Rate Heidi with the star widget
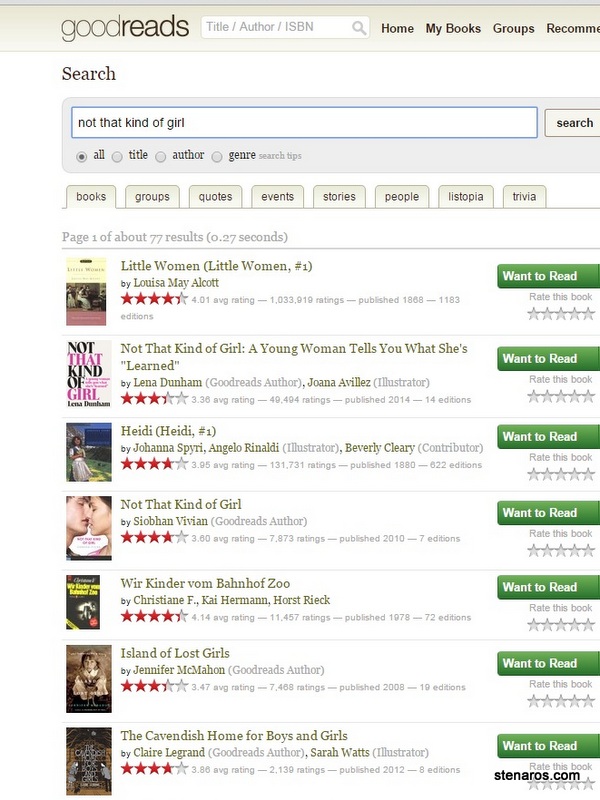 [x=561, y=474]
